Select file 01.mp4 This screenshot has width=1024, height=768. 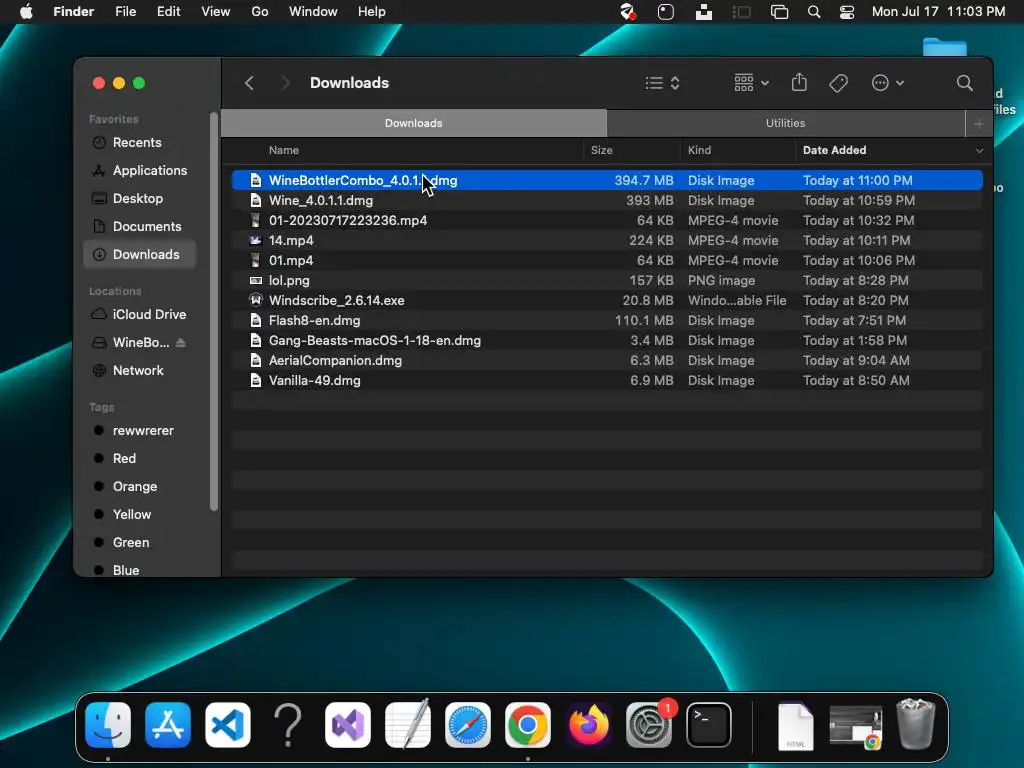[607, 261]
